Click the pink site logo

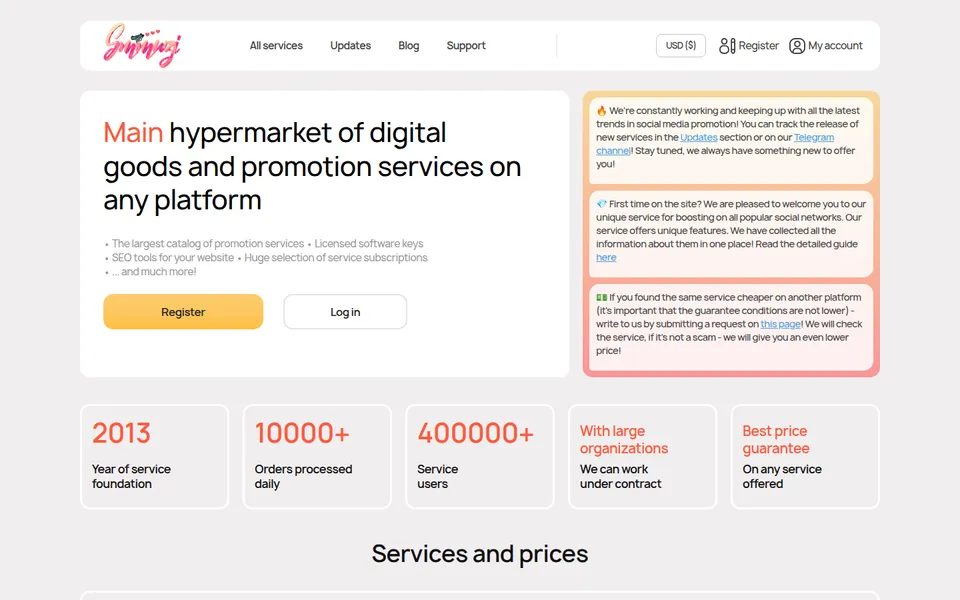click(142, 45)
